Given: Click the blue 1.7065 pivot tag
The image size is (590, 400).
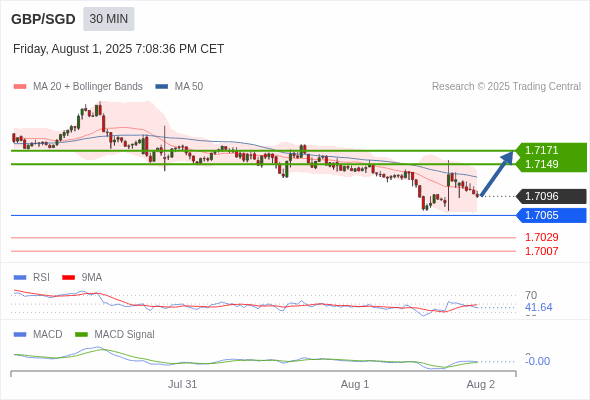Looking at the screenshot, I should click(551, 216).
